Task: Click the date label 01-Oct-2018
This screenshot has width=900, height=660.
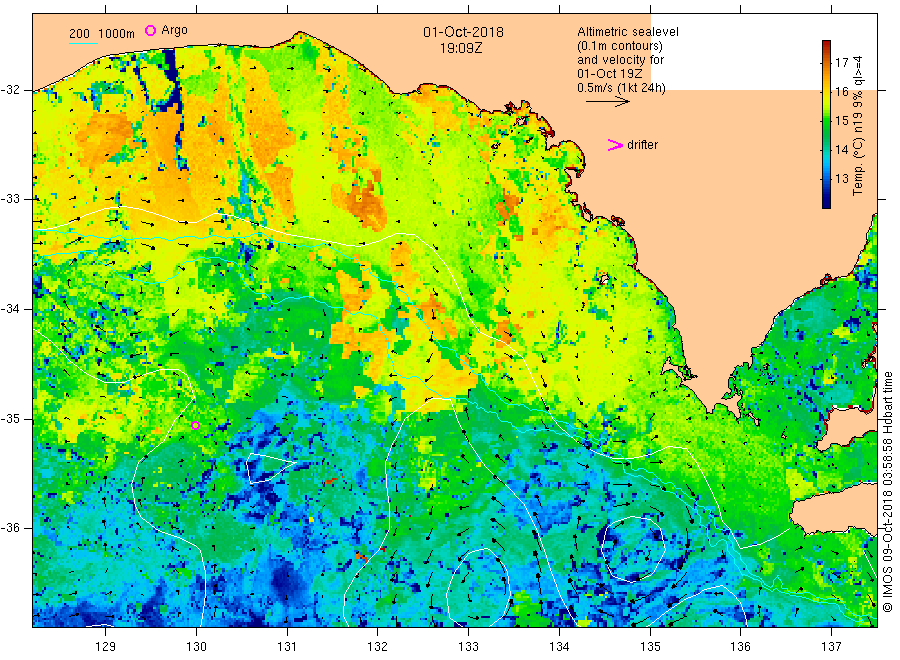Action: pos(463,32)
